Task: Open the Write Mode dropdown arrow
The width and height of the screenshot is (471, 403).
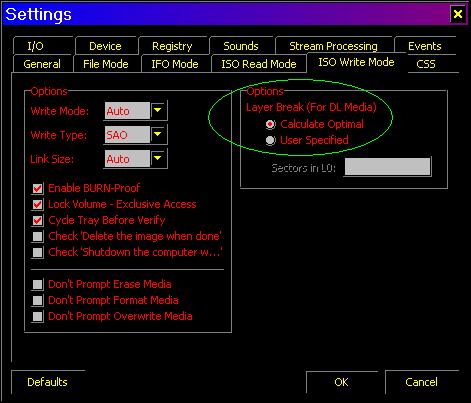Action: click(x=158, y=111)
